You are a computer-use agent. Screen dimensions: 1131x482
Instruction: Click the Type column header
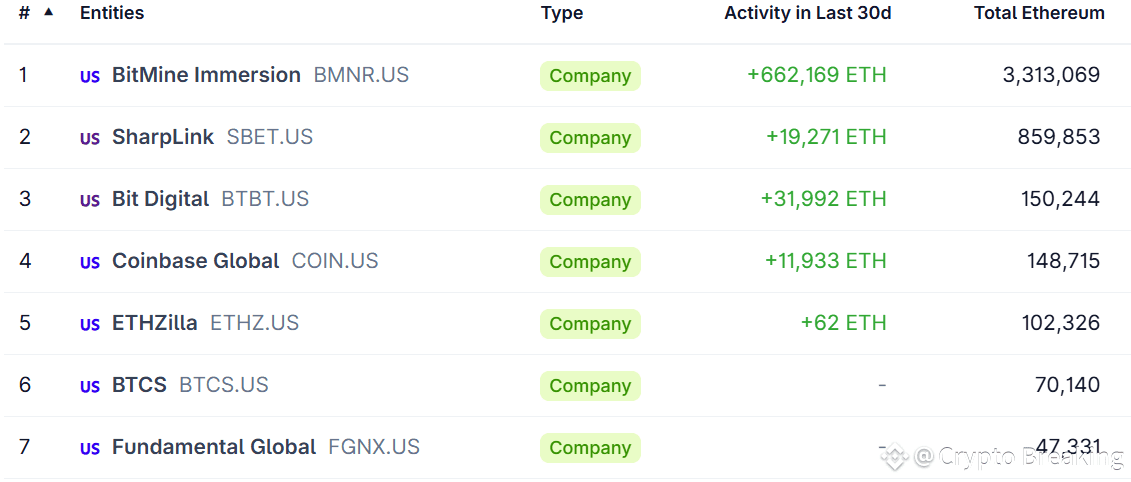[562, 13]
